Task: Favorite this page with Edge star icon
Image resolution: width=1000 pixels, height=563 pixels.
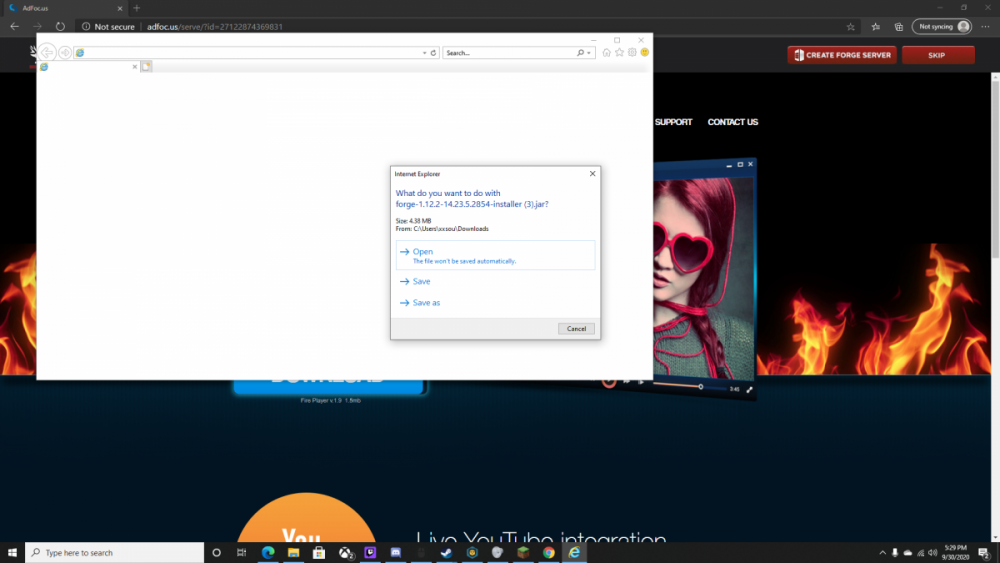Action: 850,27
